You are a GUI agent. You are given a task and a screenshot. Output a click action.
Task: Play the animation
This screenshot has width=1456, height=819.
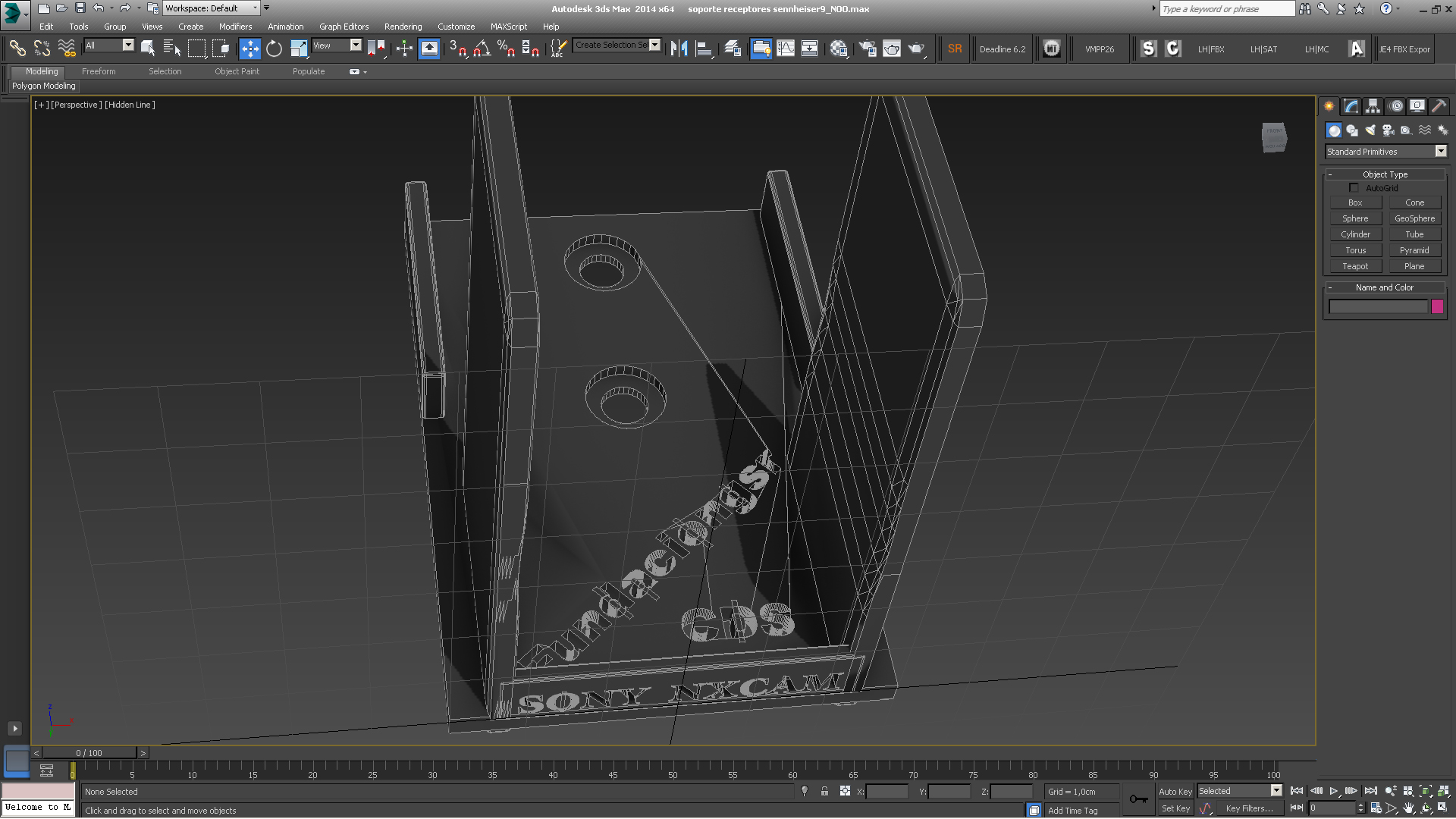(x=1333, y=791)
